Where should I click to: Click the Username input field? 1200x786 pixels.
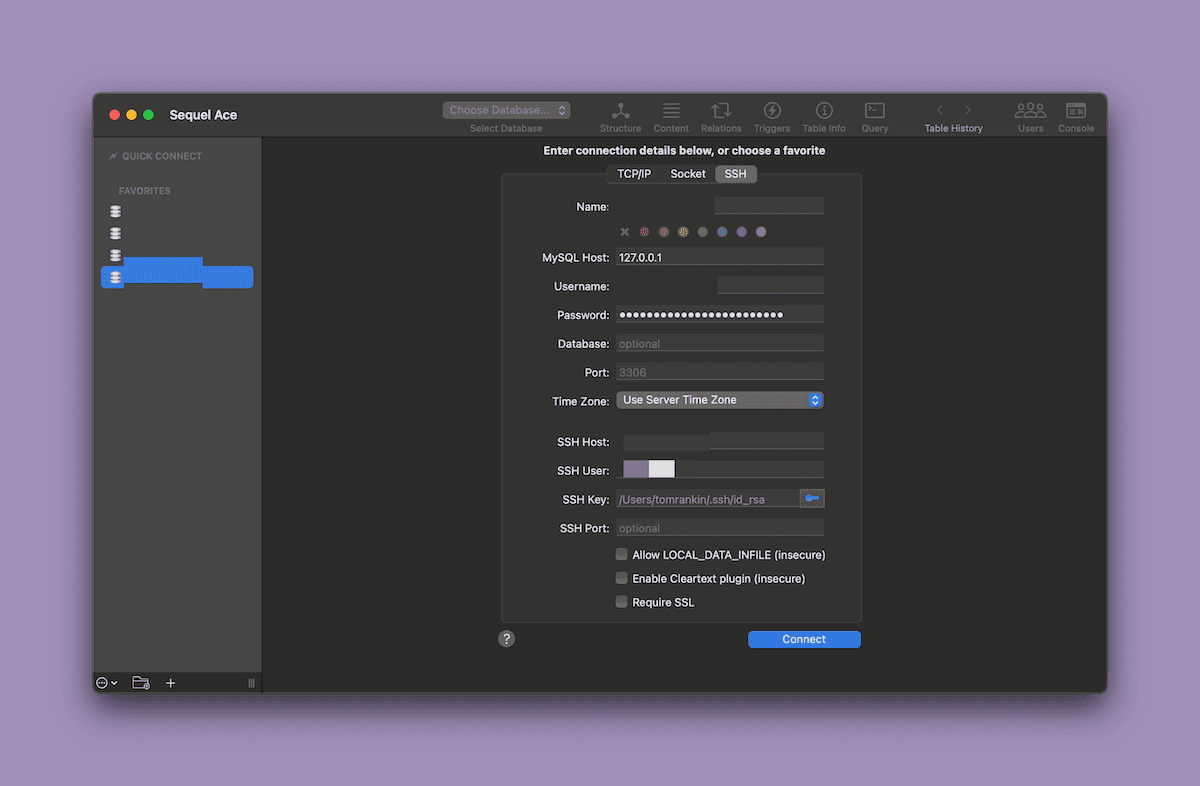point(770,286)
